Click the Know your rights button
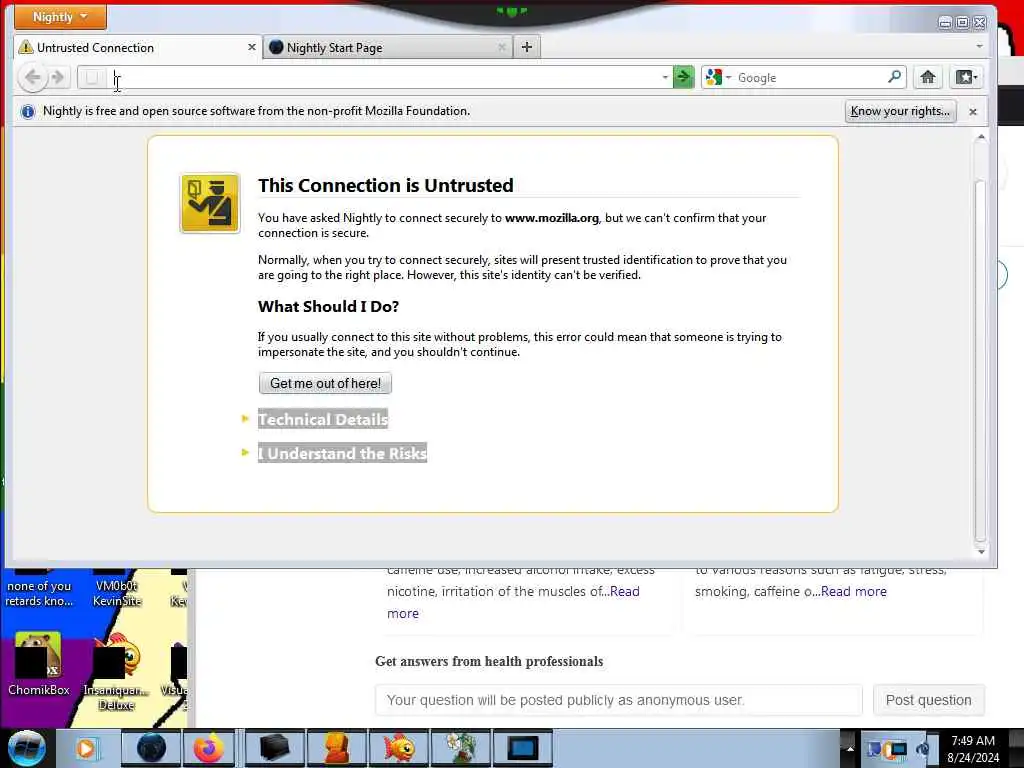This screenshot has height=768, width=1024. click(900, 111)
